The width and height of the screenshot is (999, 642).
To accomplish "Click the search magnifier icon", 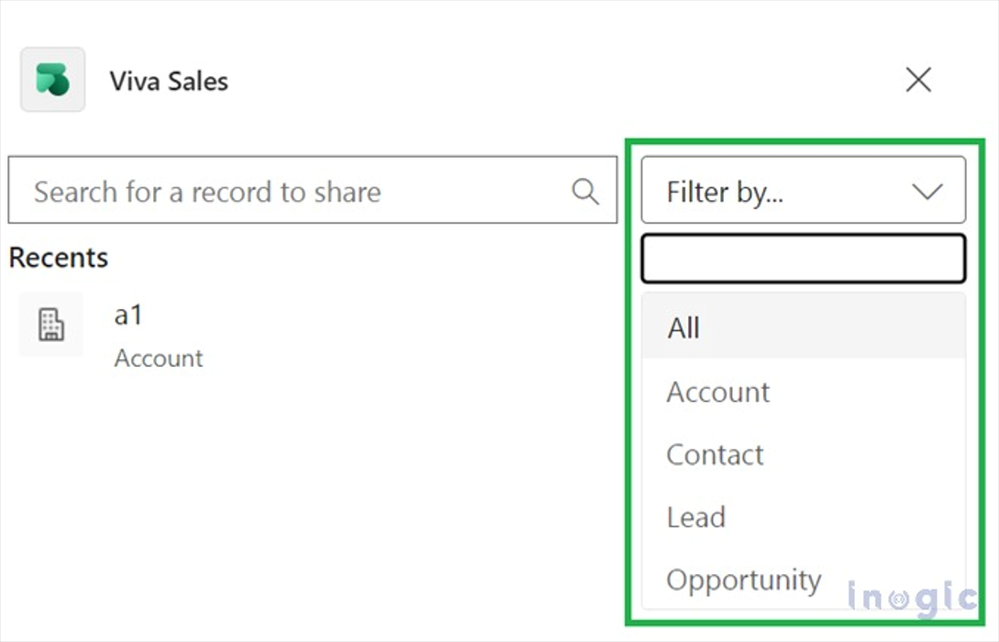I will click(585, 191).
